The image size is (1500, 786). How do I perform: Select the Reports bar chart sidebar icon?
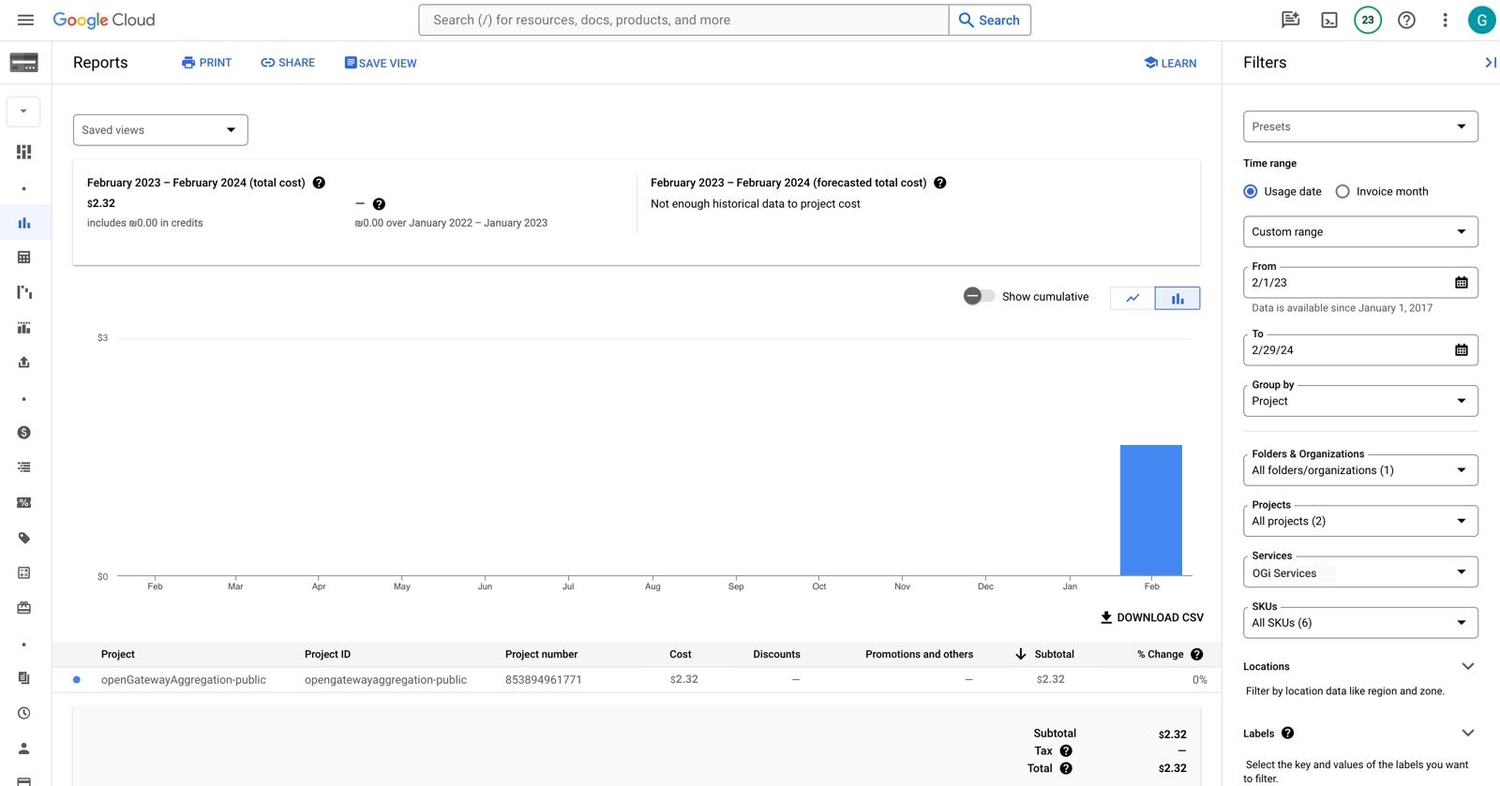click(24, 223)
